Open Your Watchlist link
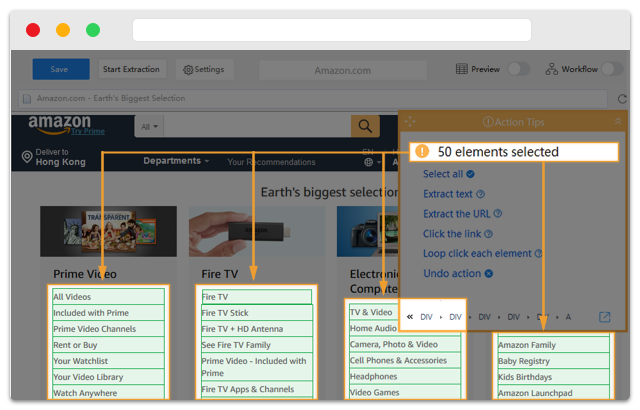The width and height of the screenshot is (640, 410). 108,361
